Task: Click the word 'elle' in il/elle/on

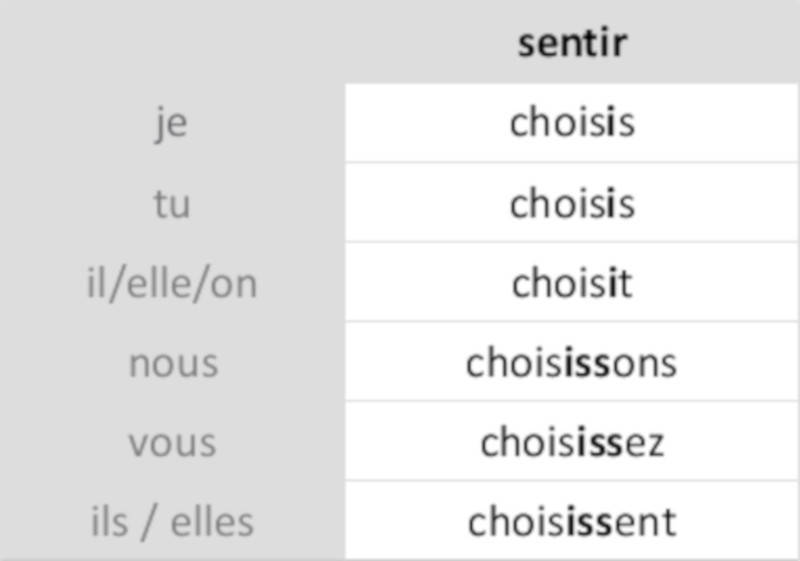Action: coord(170,283)
